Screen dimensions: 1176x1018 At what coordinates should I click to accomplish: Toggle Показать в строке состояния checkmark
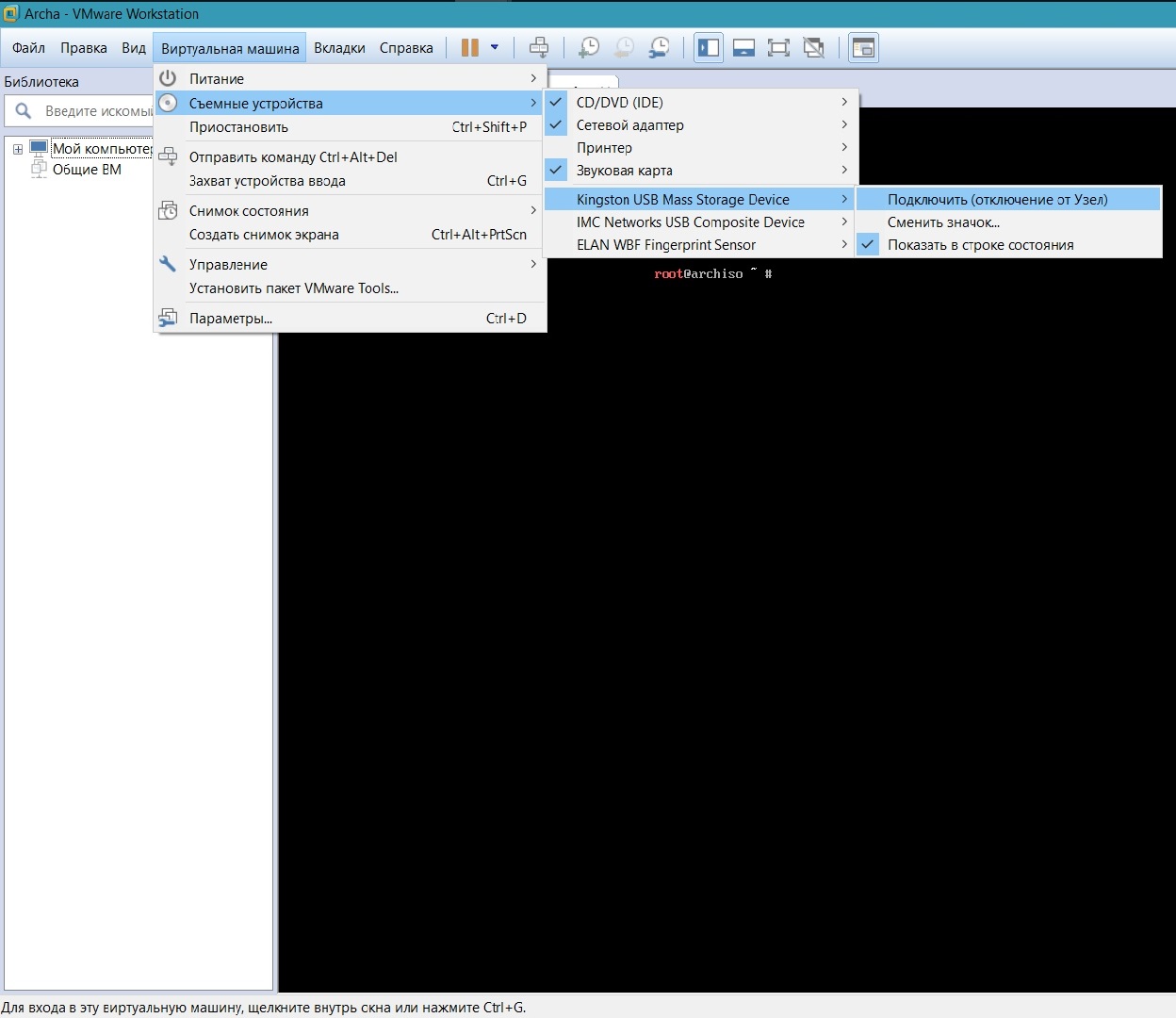tap(868, 244)
